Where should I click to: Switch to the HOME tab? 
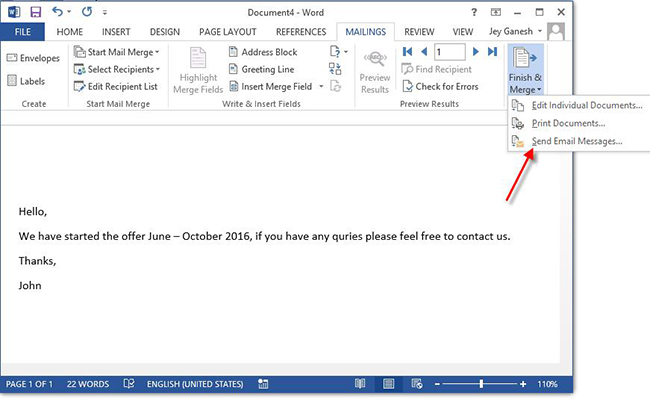[x=70, y=32]
